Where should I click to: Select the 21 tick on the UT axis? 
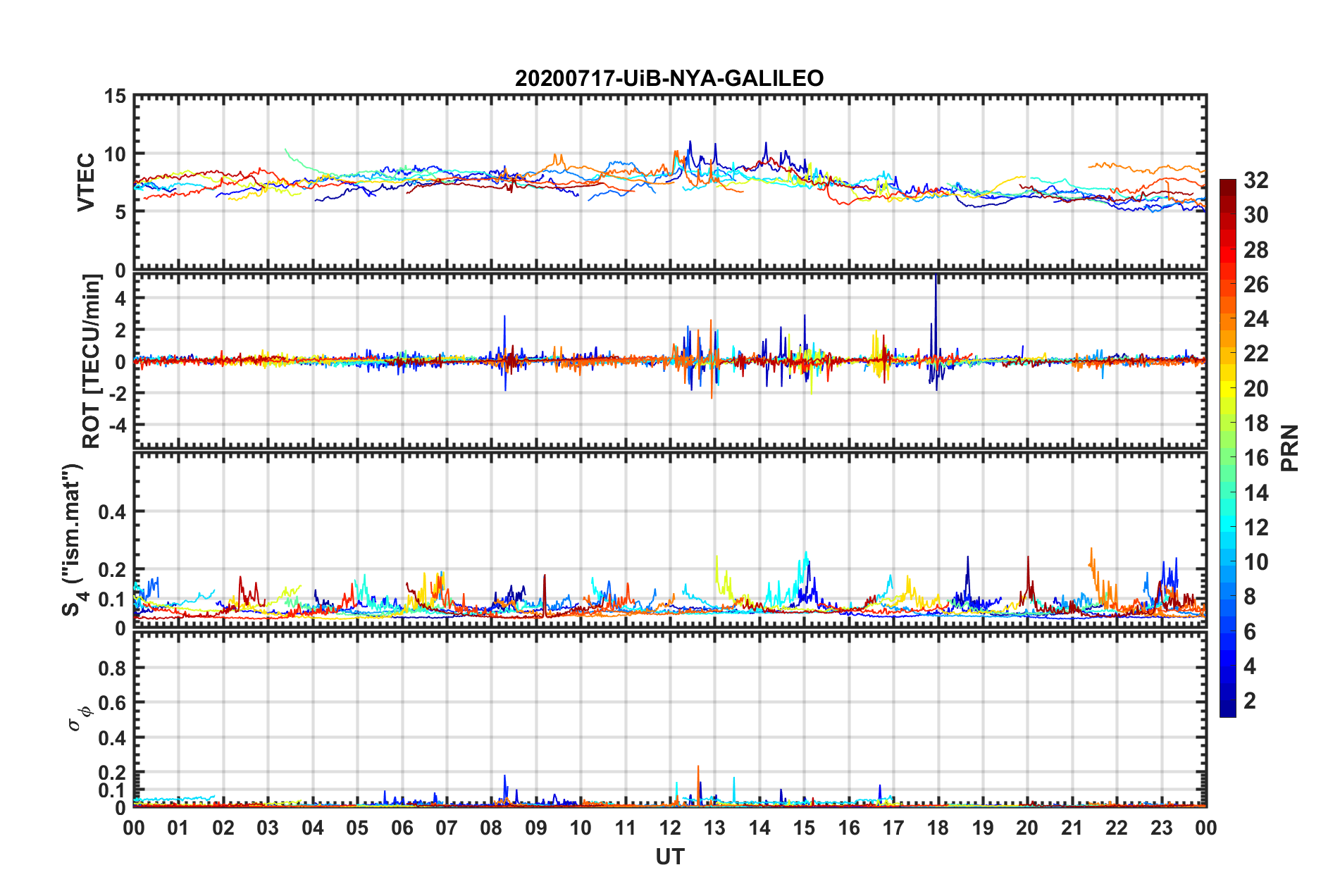click(1072, 828)
